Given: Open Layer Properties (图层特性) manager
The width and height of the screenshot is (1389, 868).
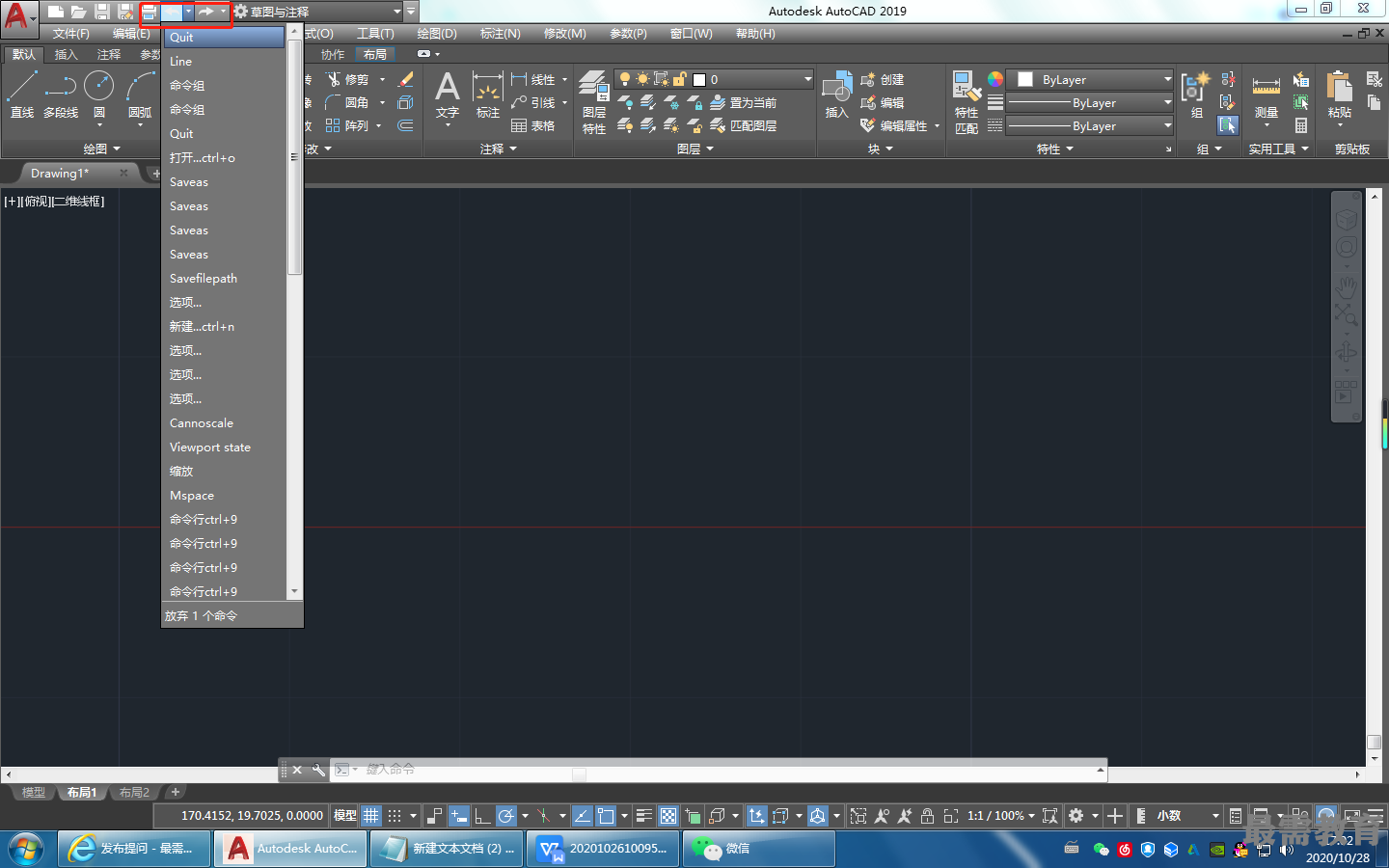Looking at the screenshot, I should [594, 102].
